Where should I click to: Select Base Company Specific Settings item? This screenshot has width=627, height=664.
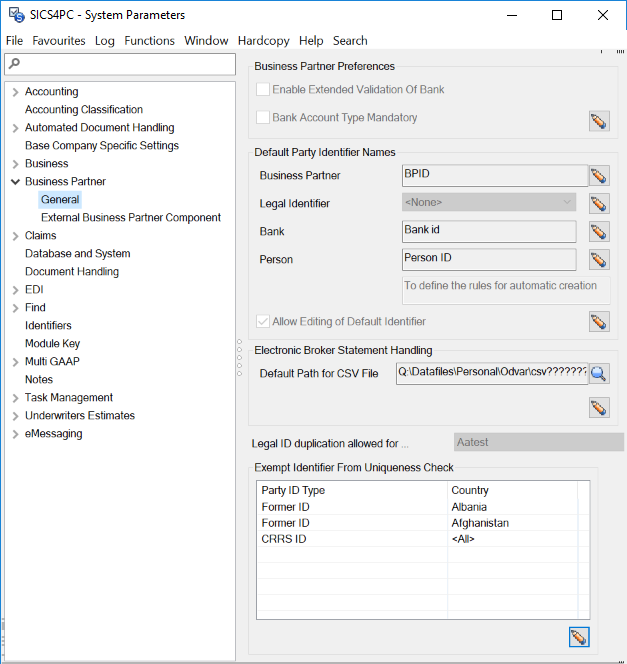coord(102,146)
